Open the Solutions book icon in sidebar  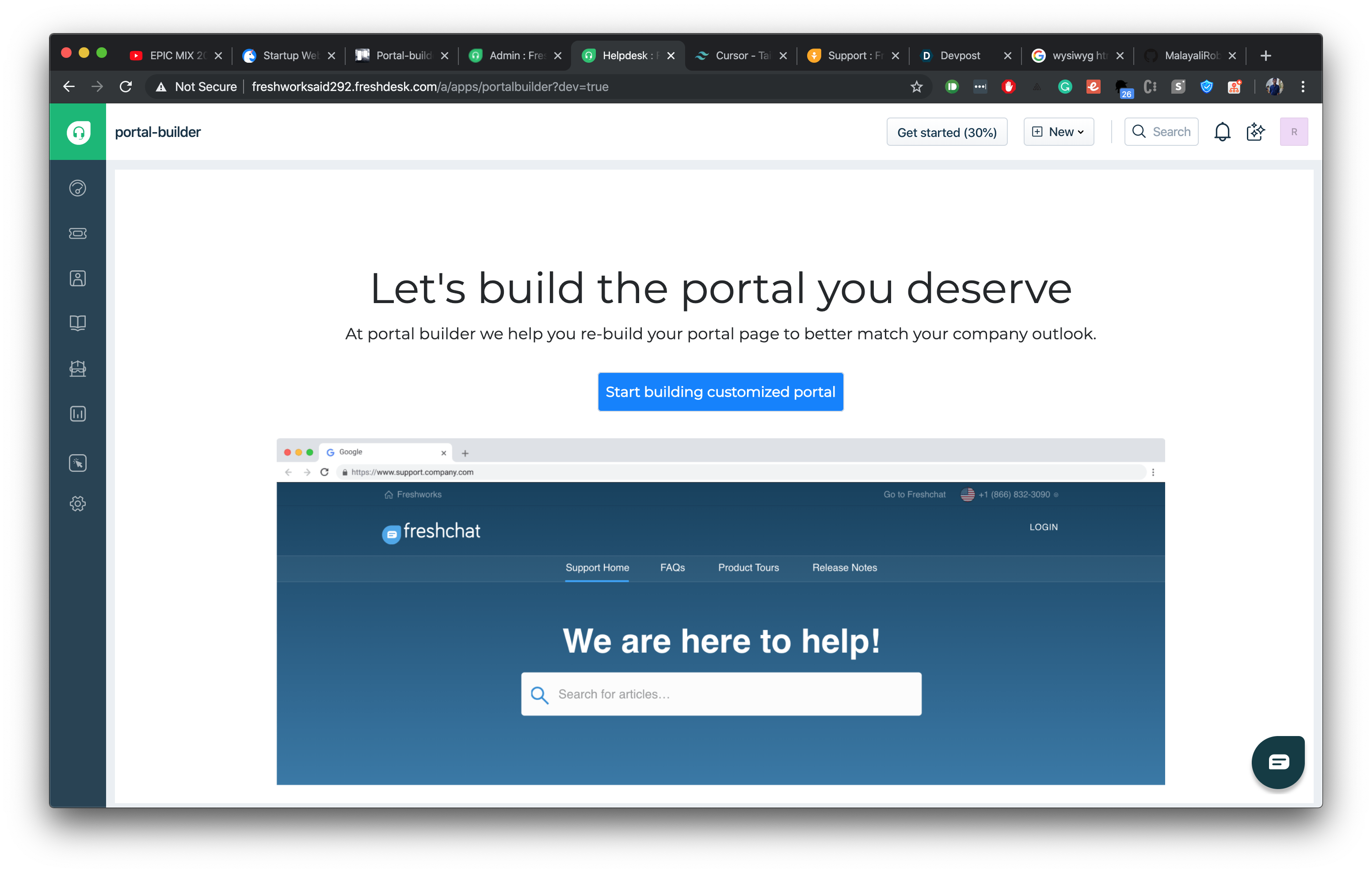(77, 323)
